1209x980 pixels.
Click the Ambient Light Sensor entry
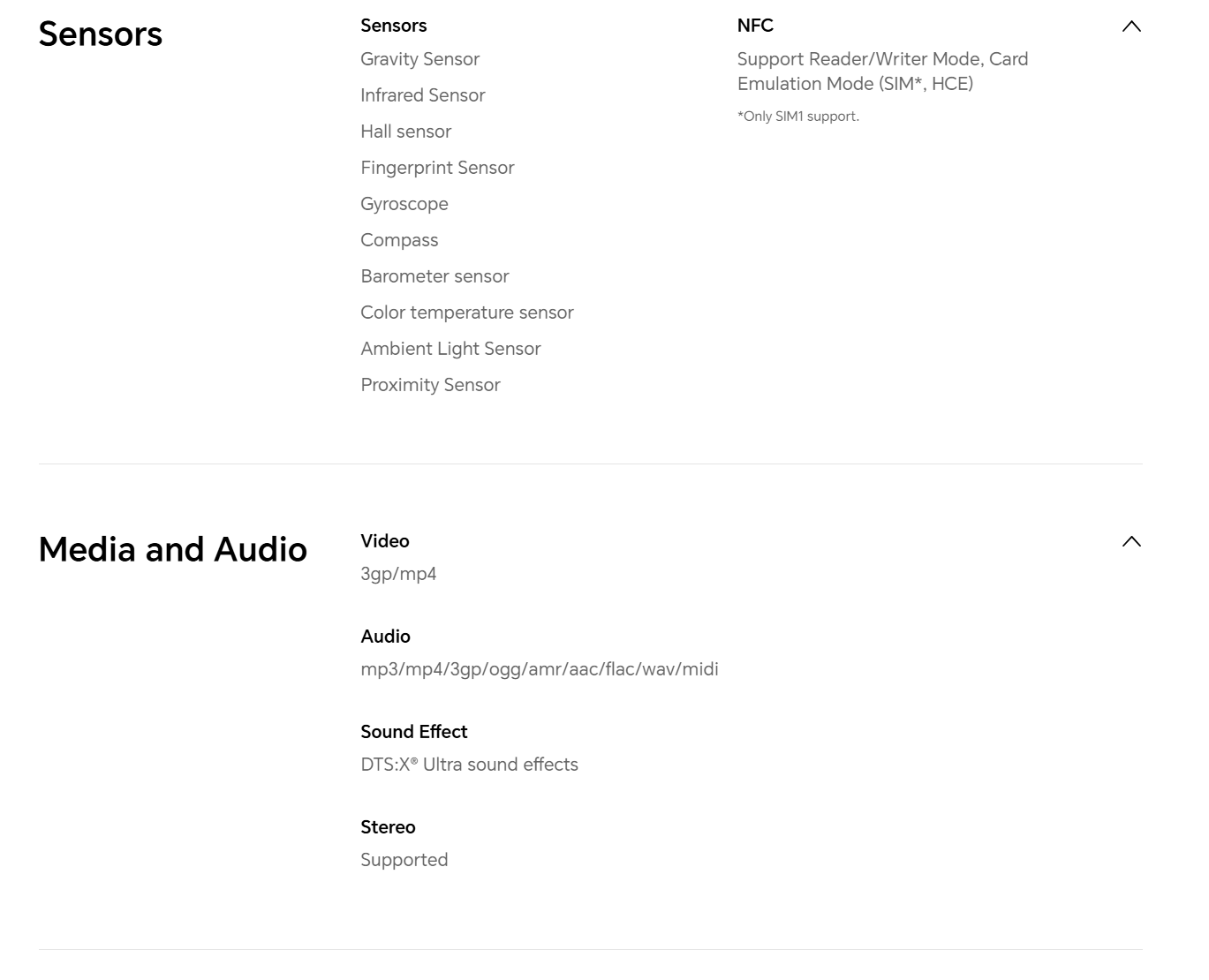[x=450, y=349]
